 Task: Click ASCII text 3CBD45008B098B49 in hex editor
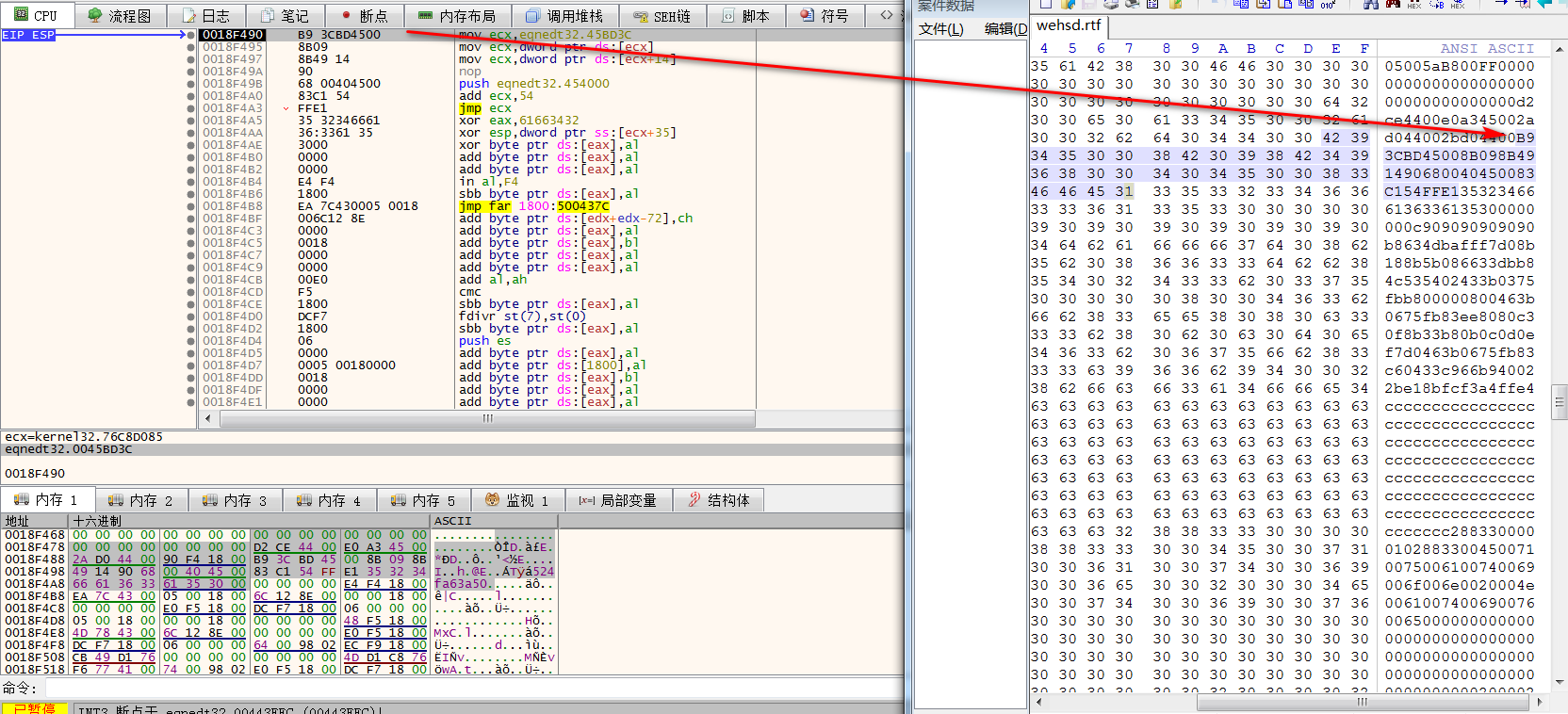point(1460,155)
